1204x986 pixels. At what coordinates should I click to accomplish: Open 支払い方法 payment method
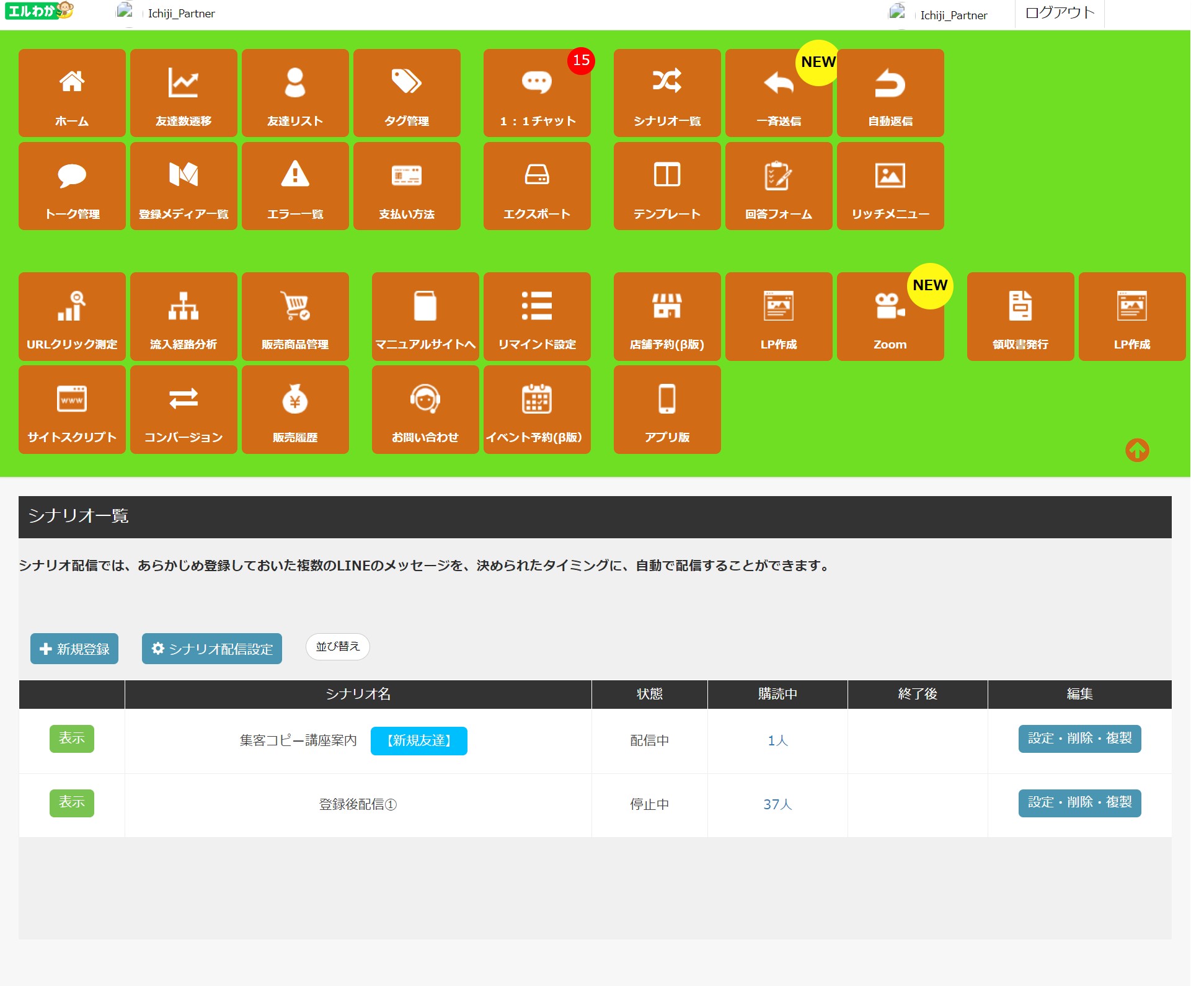pyautogui.click(x=407, y=186)
